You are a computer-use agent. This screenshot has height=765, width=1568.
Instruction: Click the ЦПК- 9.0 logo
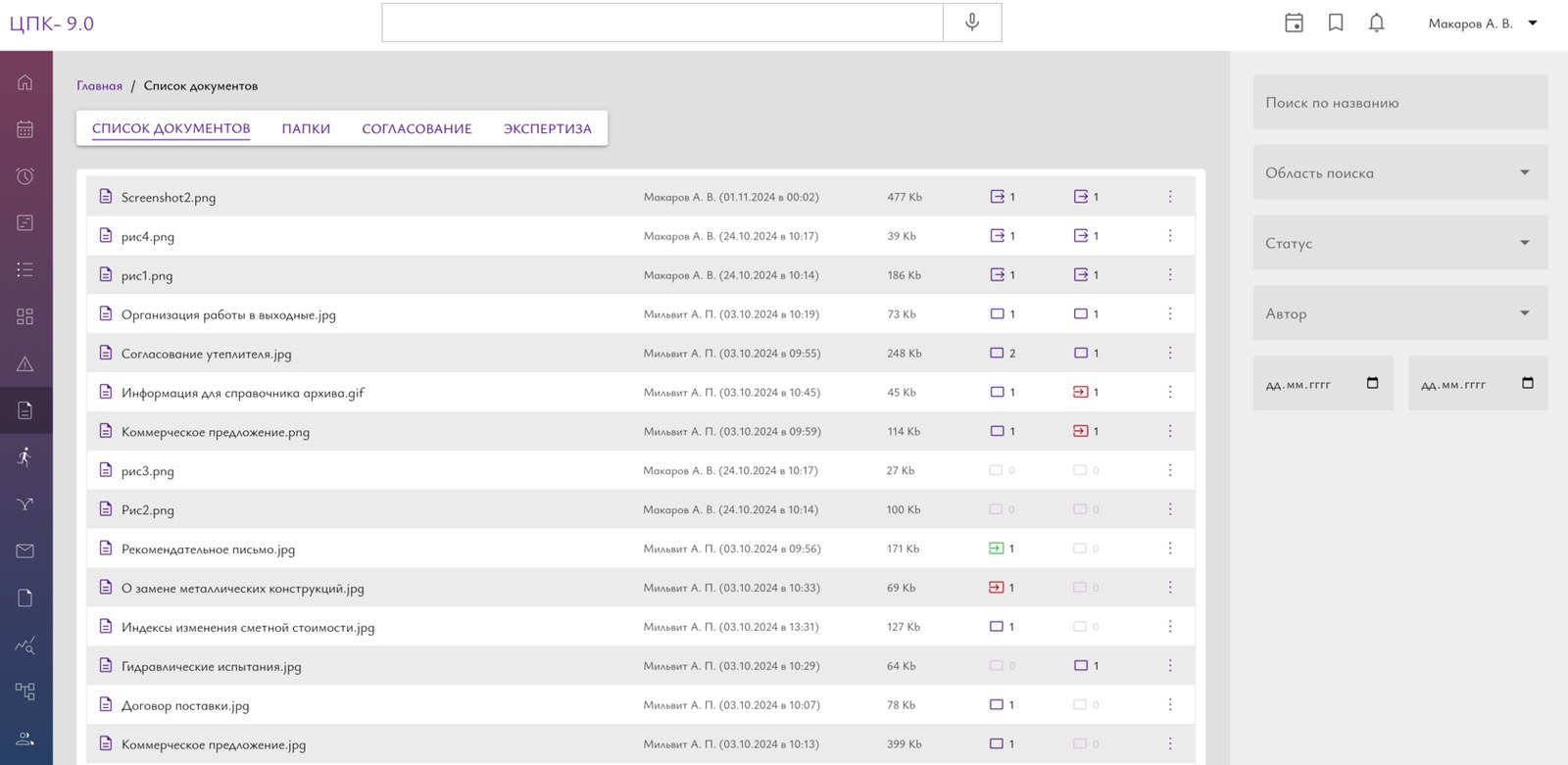(52, 24)
